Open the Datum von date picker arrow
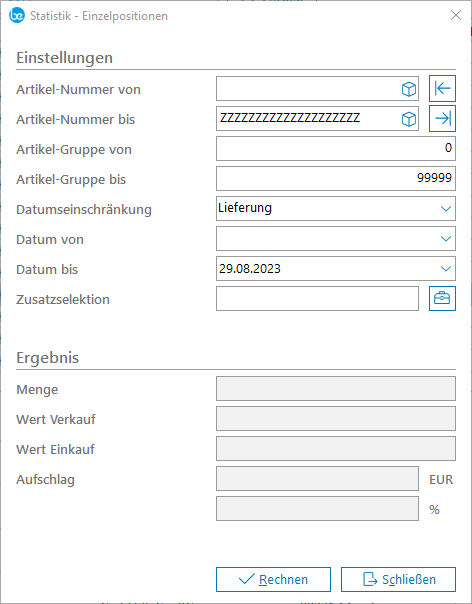This screenshot has height=604, width=472. tap(446, 239)
